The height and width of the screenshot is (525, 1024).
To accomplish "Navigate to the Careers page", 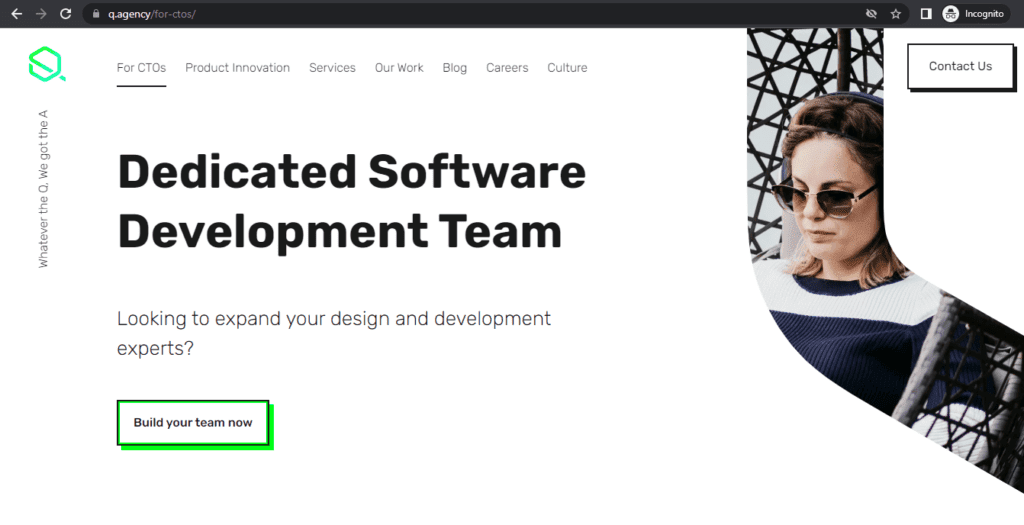I will pos(507,68).
